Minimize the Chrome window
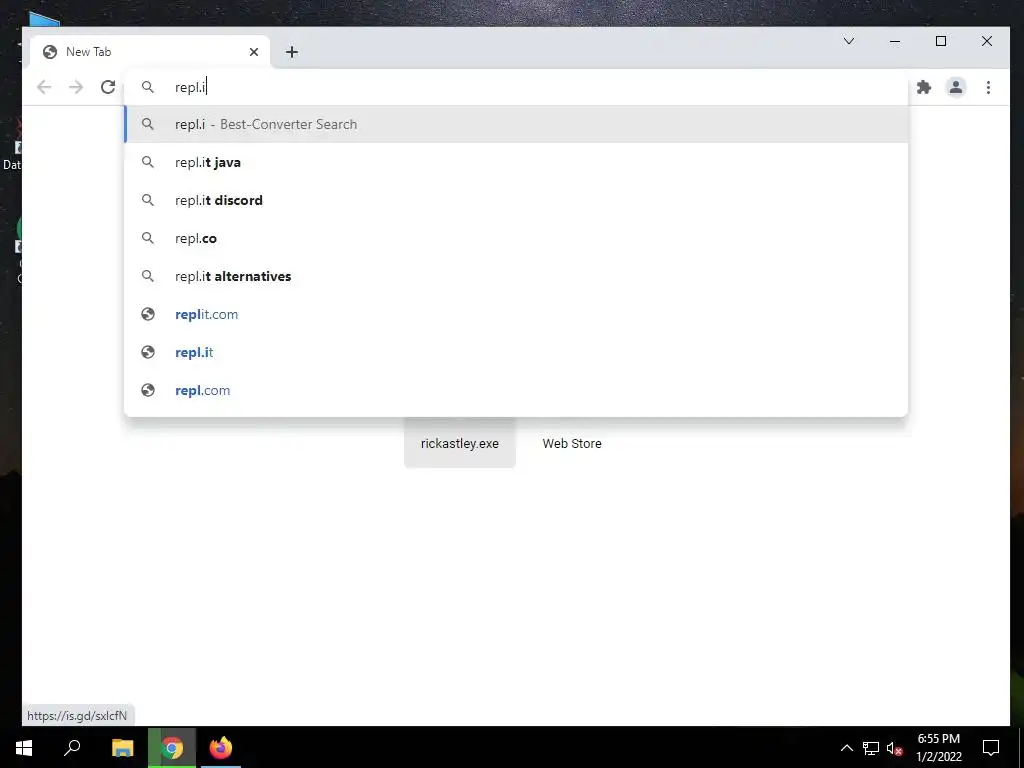The height and width of the screenshot is (768, 1024). 895,41
